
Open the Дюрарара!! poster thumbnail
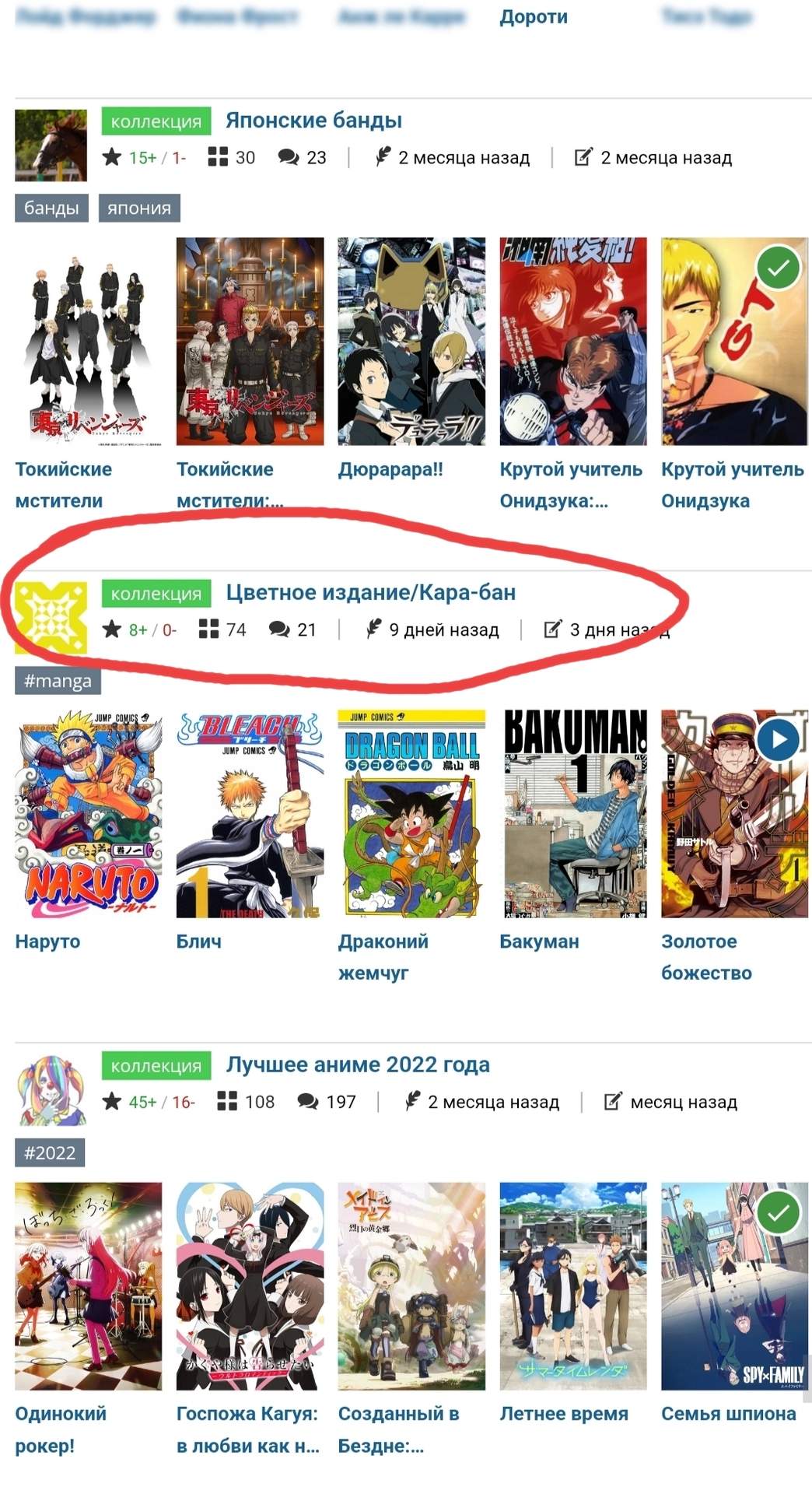coord(411,341)
